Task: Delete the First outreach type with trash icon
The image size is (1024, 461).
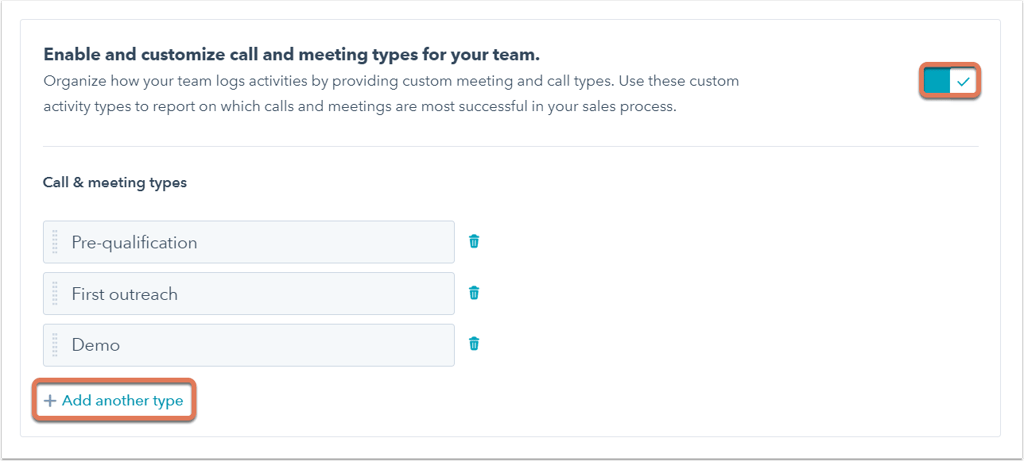Action: pos(474,293)
